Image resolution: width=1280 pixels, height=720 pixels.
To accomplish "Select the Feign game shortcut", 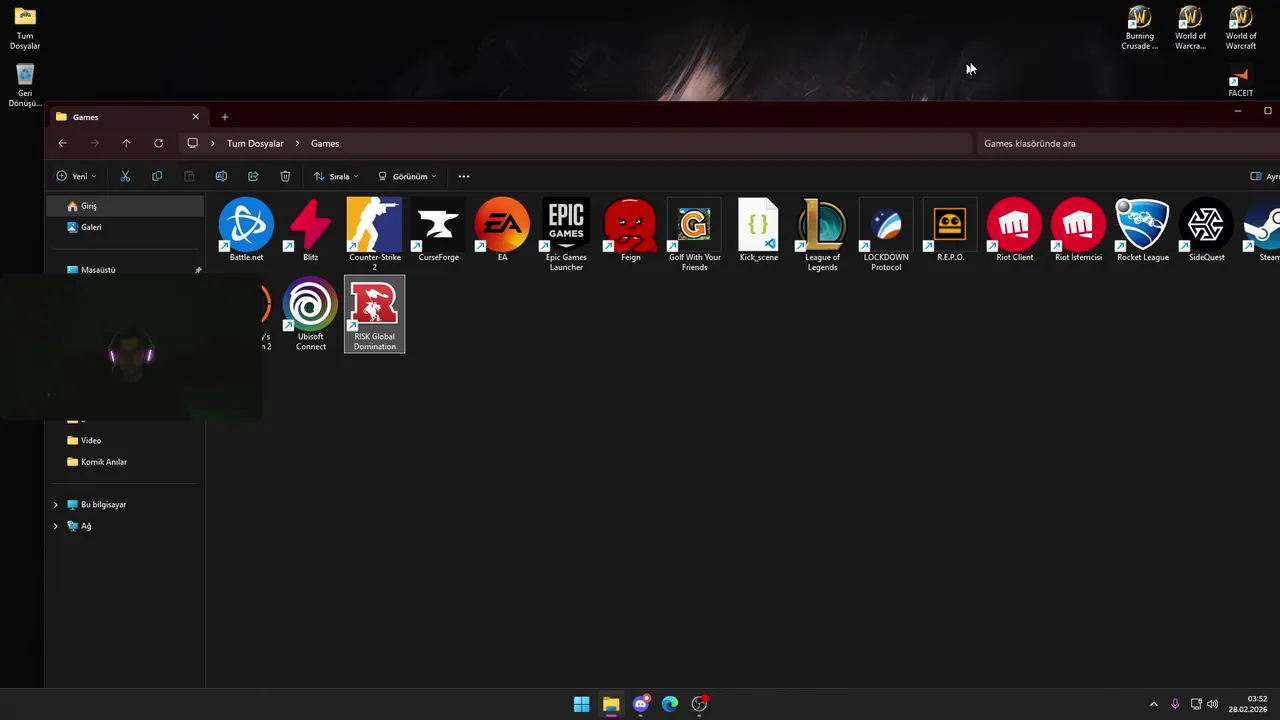I will (630, 231).
